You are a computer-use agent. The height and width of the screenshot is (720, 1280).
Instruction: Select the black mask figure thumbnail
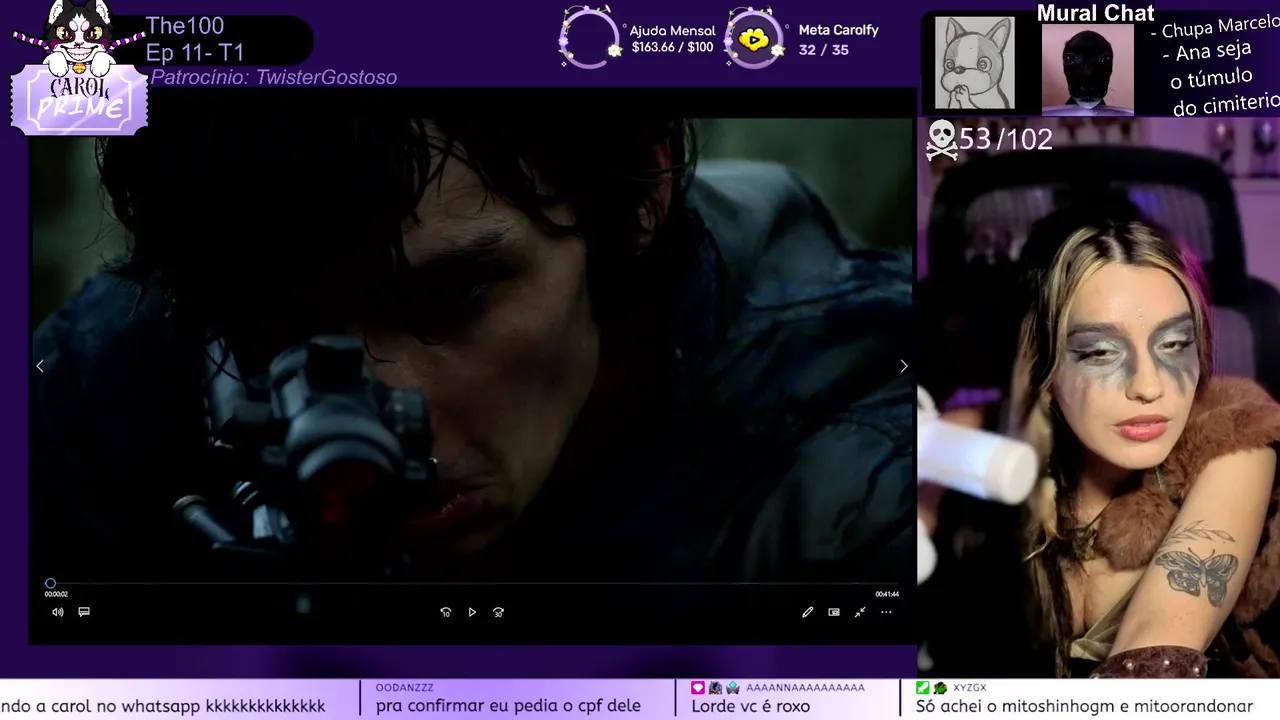click(x=1088, y=68)
